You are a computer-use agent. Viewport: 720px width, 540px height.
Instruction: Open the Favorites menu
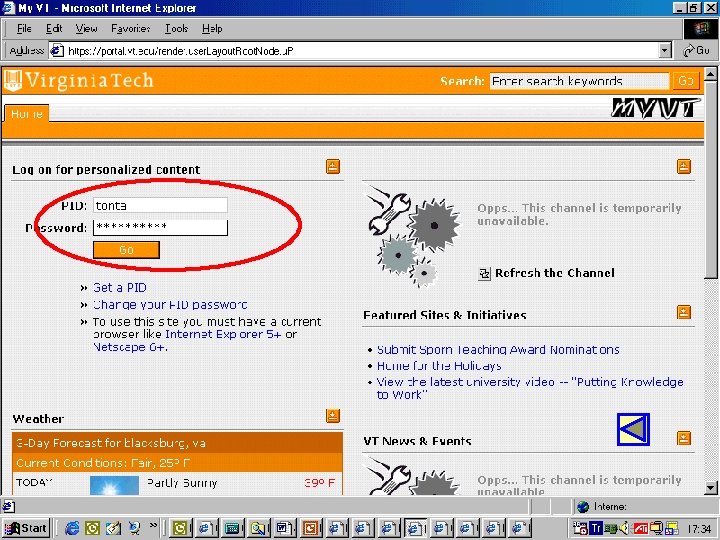130,28
